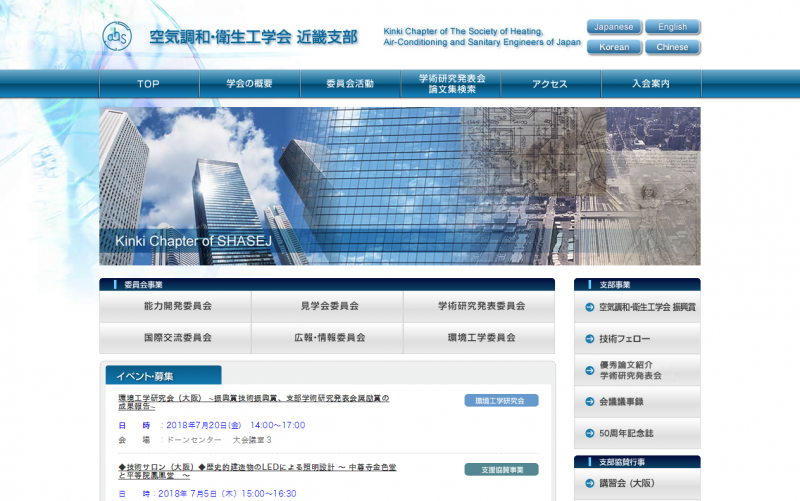The width and height of the screenshot is (800, 501).
Task: Click the 支部協賛行事 section header
Action: tap(637, 462)
